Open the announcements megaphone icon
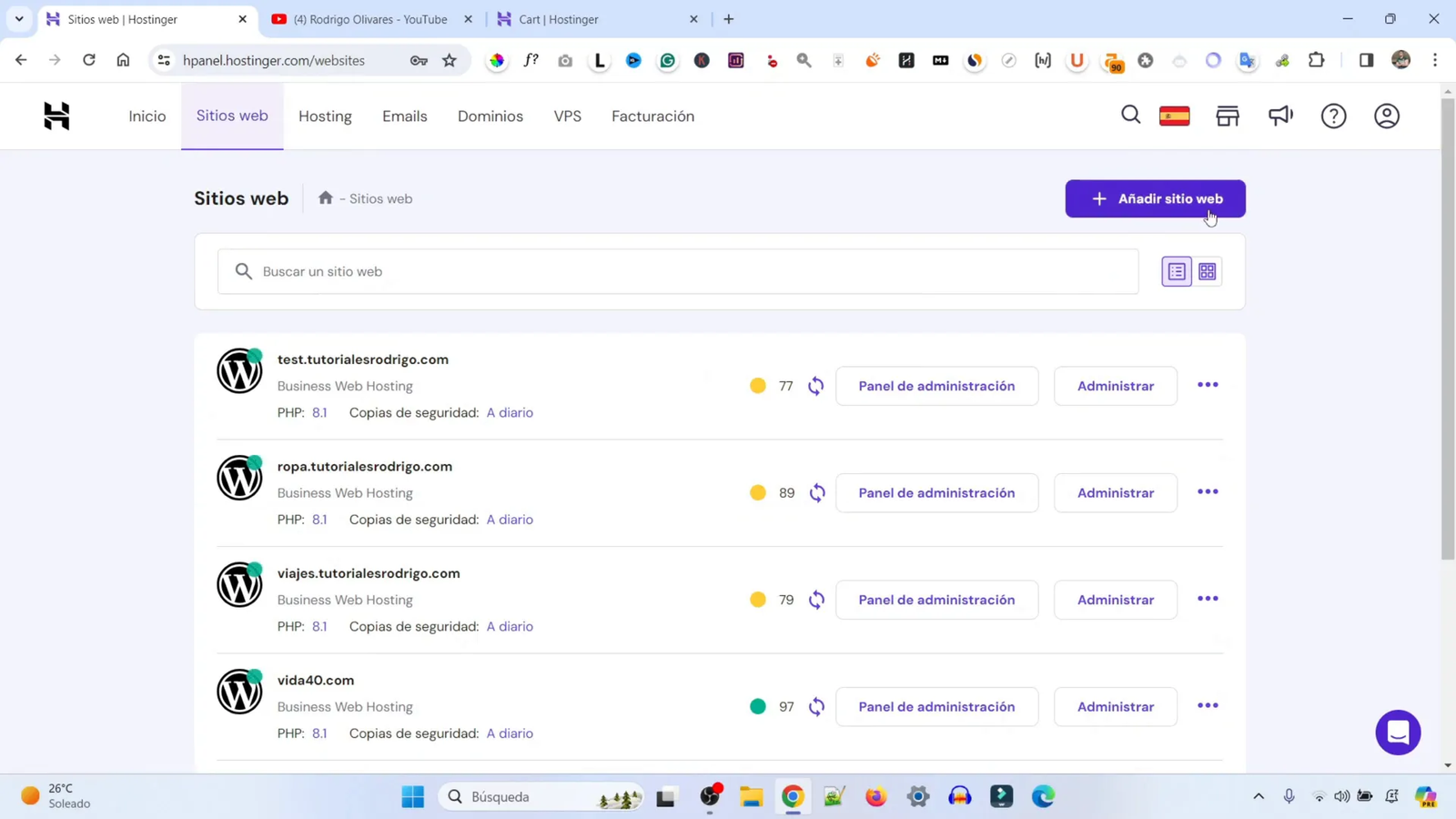This screenshot has height=819, width=1456. coord(1280,116)
